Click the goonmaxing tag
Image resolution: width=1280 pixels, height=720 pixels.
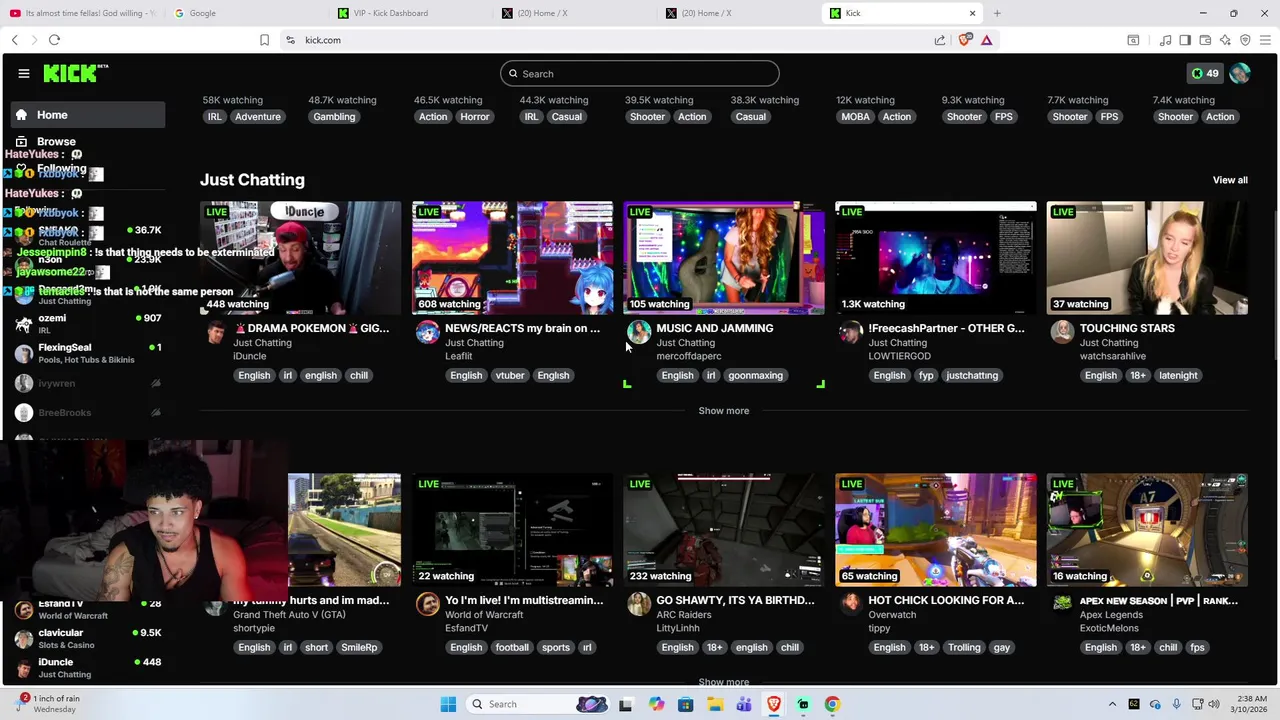pos(755,375)
